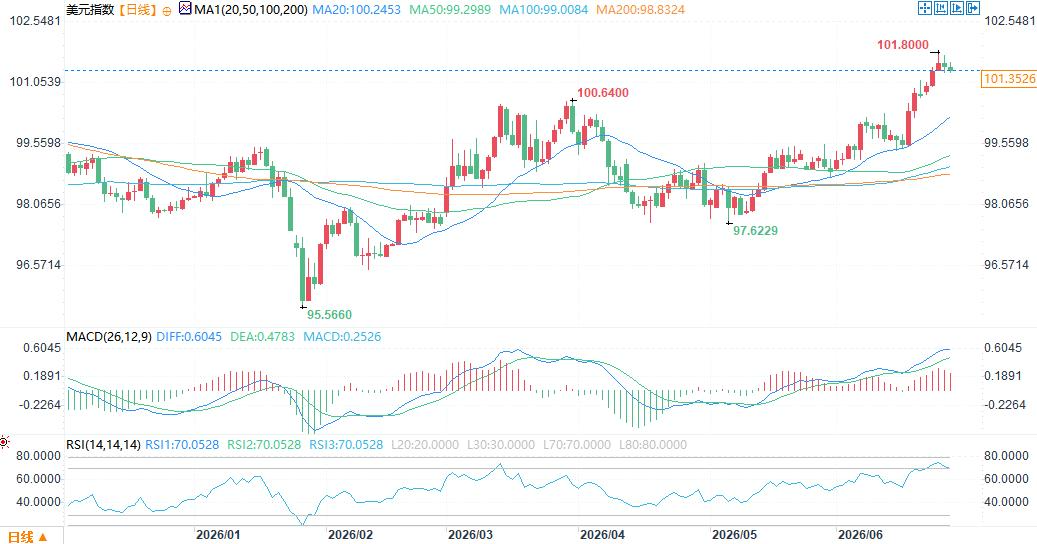
Task: Click the 【日线】 period label in title
Action: pos(138,10)
